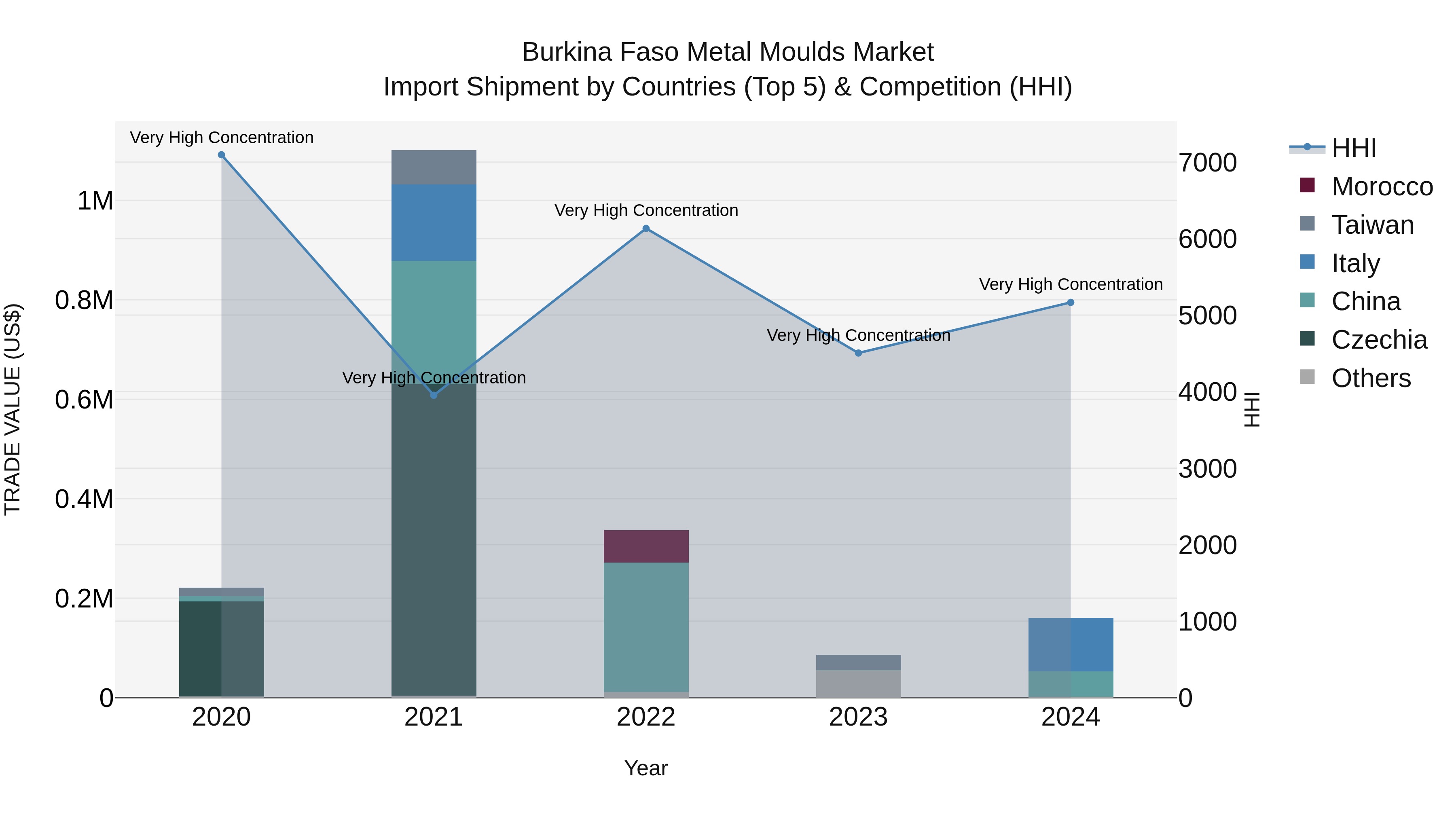The width and height of the screenshot is (1456, 819).
Task: Click the 3000 tick on the HHI axis
Action: point(1208,469)
